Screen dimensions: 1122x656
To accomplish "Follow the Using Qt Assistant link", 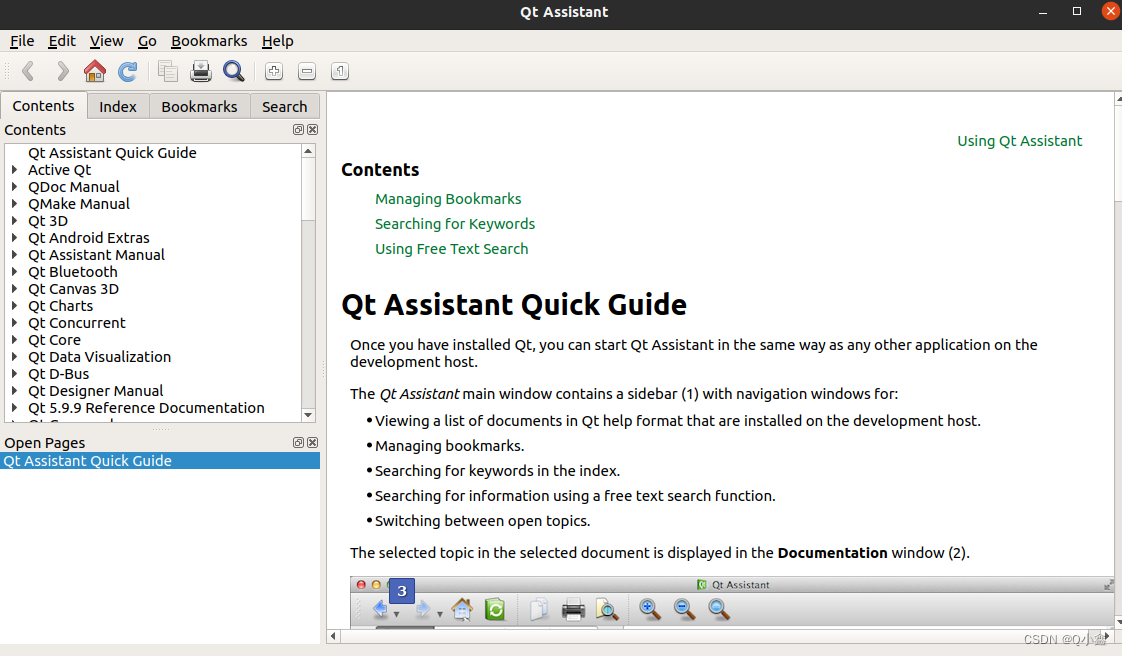I will click(1020, 141).
